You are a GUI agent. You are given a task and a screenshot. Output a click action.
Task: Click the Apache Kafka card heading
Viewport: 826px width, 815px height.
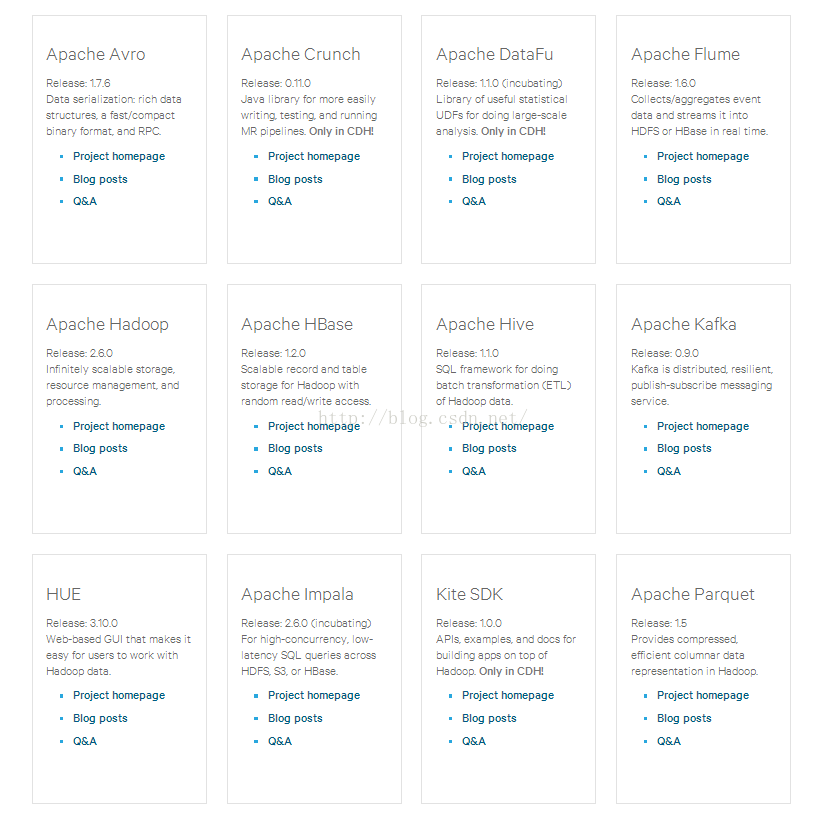coord(683,324)
